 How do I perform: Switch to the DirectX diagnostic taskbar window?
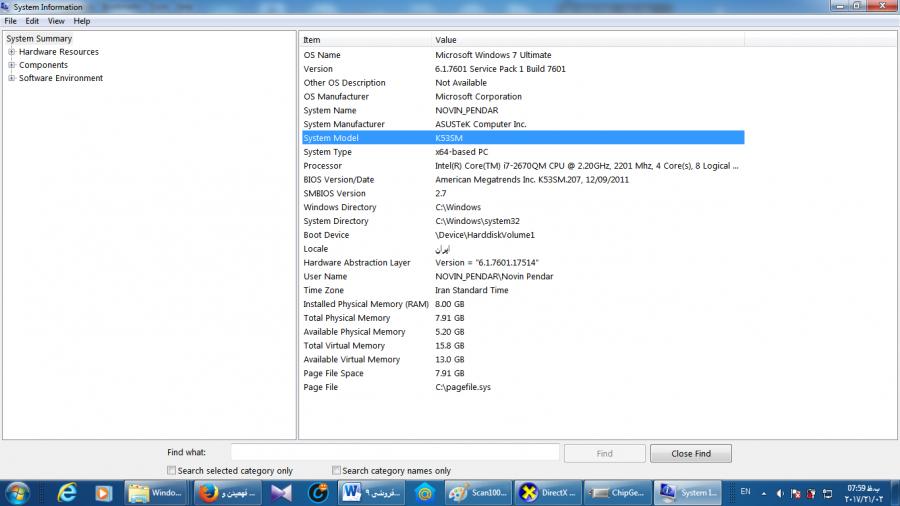pyautogui.click(x=548, y=493)
